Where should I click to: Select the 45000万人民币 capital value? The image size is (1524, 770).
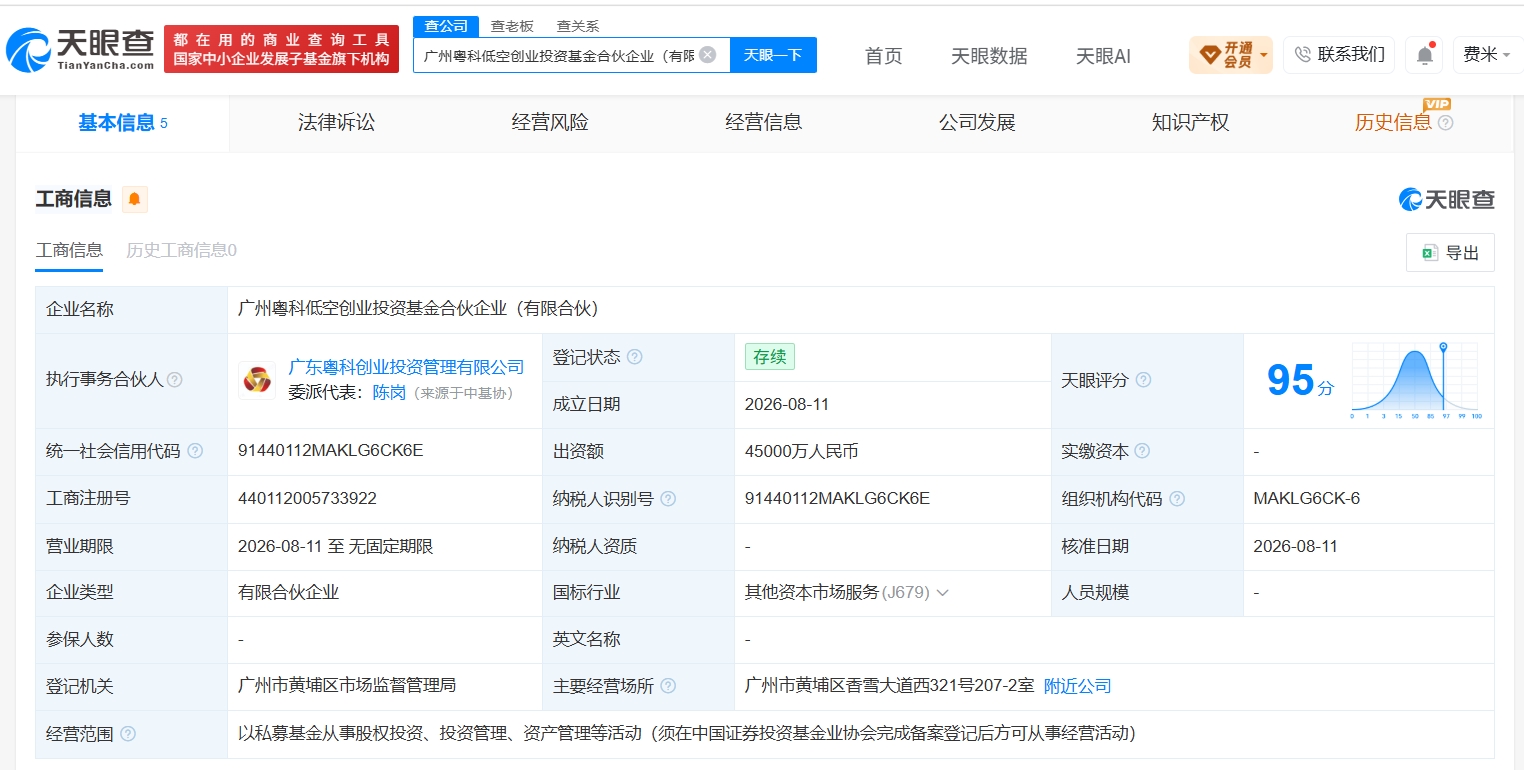(x=802, y=451)
